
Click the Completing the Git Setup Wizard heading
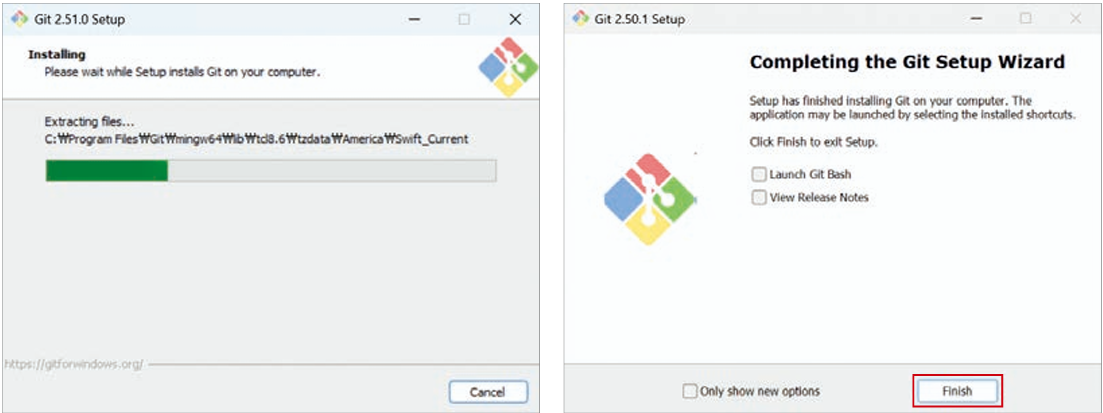pos(907,62)
